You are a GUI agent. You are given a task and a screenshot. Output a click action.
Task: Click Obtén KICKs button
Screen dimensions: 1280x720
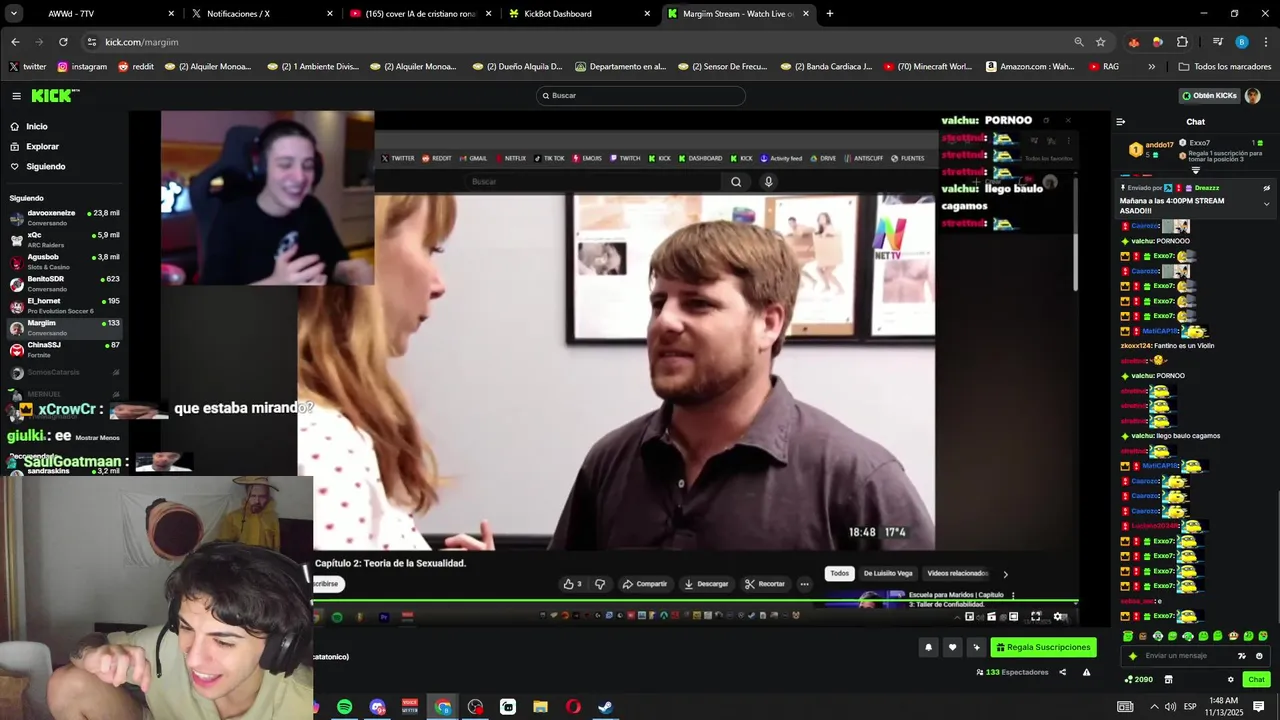(1209, 96)
